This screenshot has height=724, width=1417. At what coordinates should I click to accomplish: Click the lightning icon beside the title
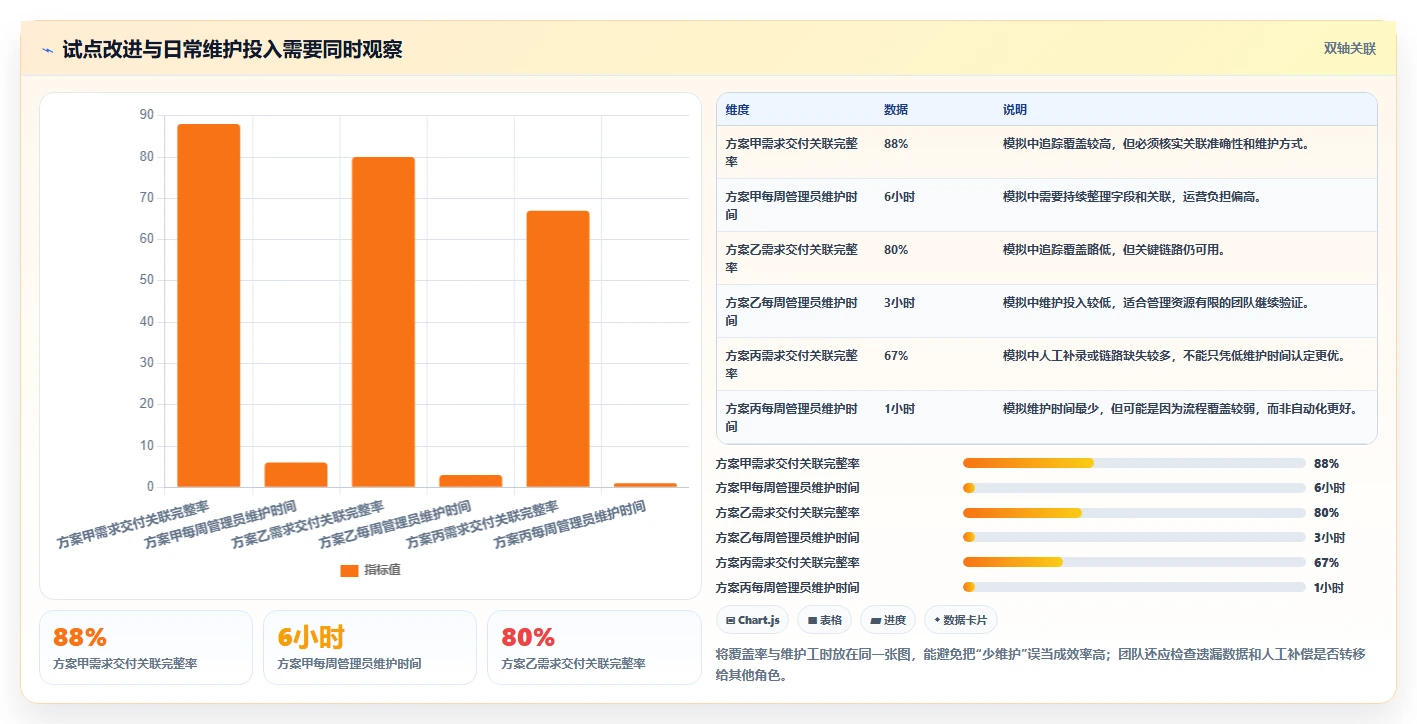[x=48, y=49]
